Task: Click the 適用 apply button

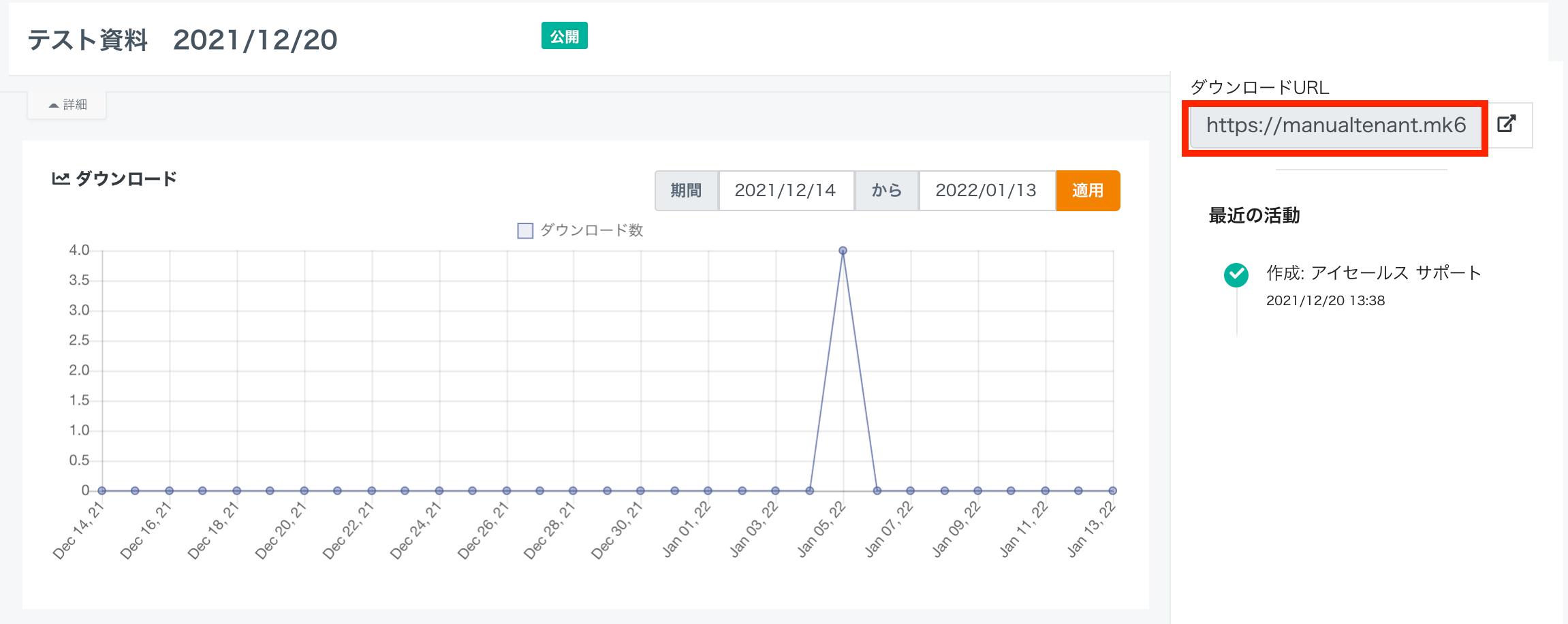Action: 1087,191
